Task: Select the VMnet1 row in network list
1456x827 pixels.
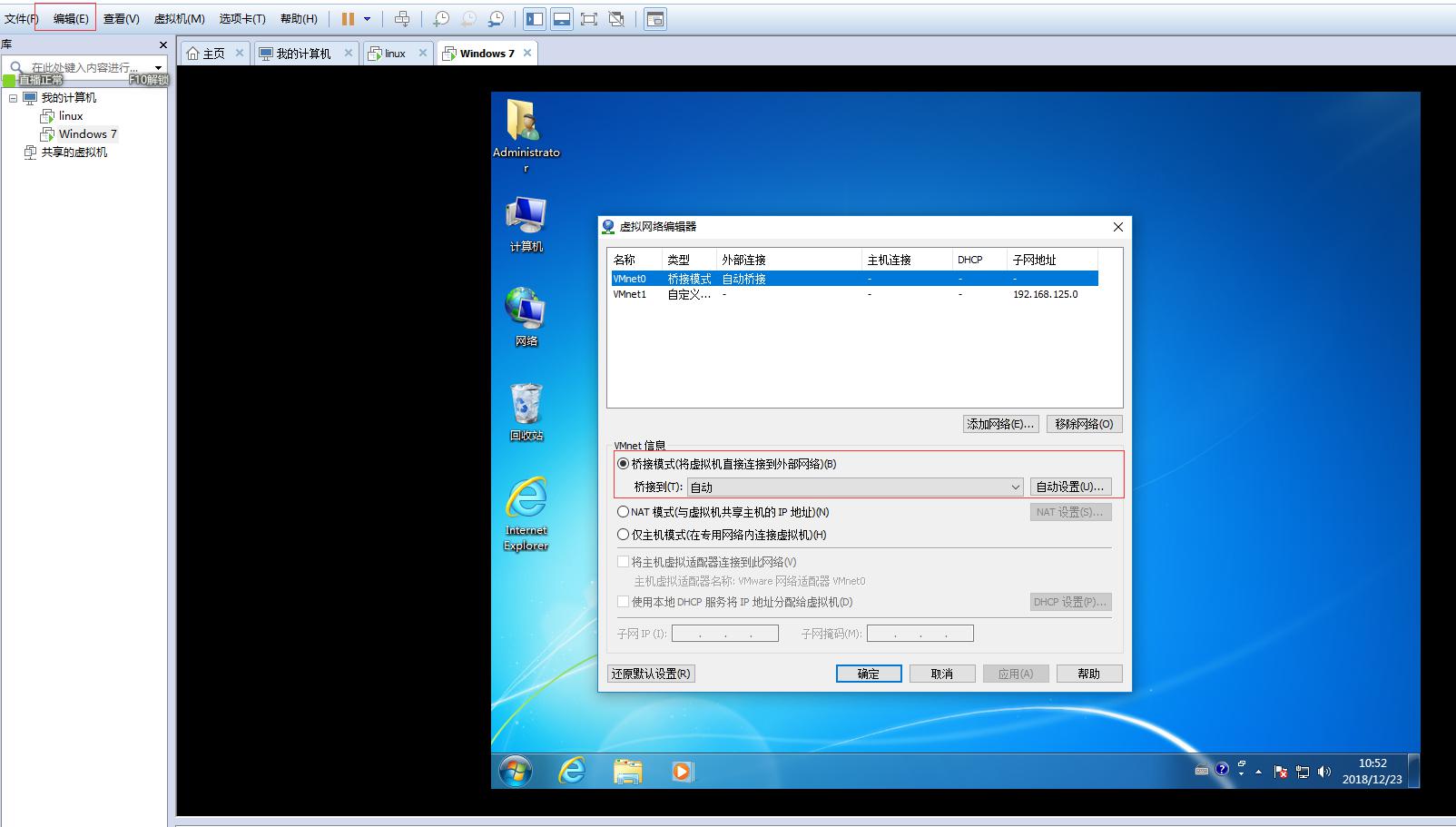Action: click(x=854, y=294)
